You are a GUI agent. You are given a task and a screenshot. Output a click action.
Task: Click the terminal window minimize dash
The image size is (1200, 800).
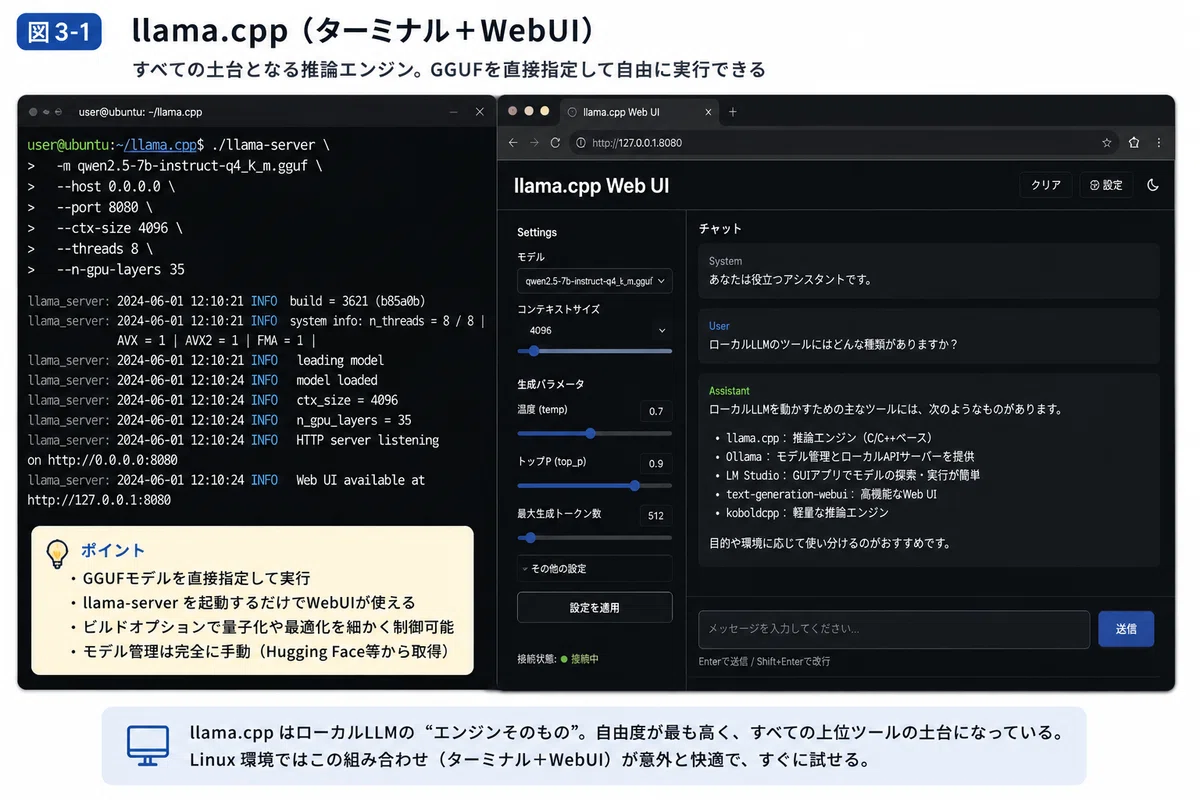click(x=454, y=112)
